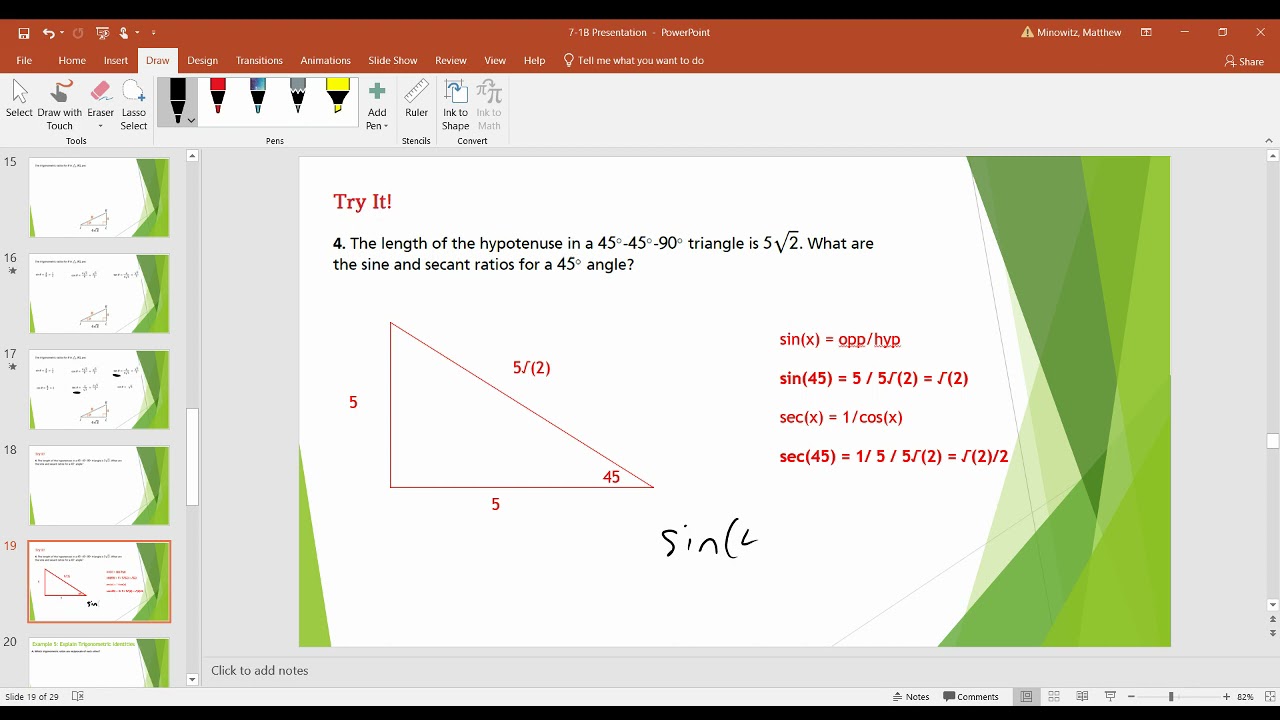Image resolution: width=1280 pixels, height=720 pixels.
Task: Pick the Eraser tool
Action: (100, 98)
